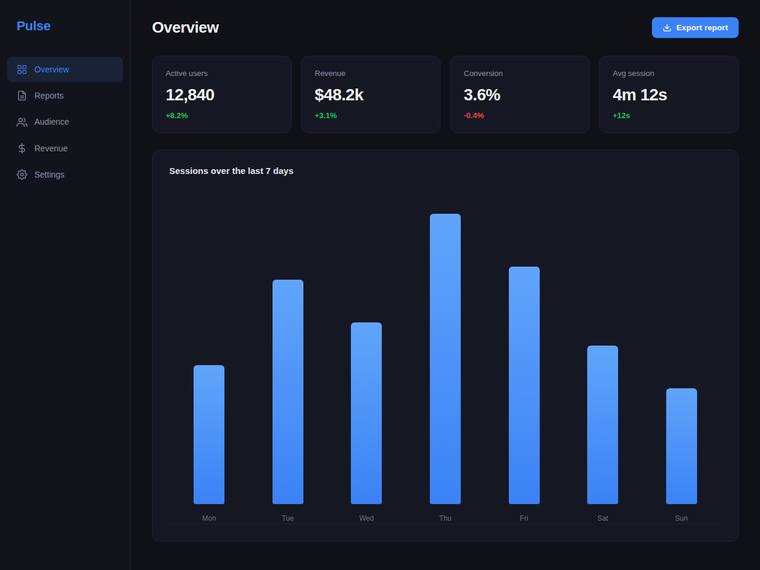Click the 12,840 active users value
Image resolution: width=760 pixels, height=570 pixels.
pyautogui.click(x=190, y=95)
